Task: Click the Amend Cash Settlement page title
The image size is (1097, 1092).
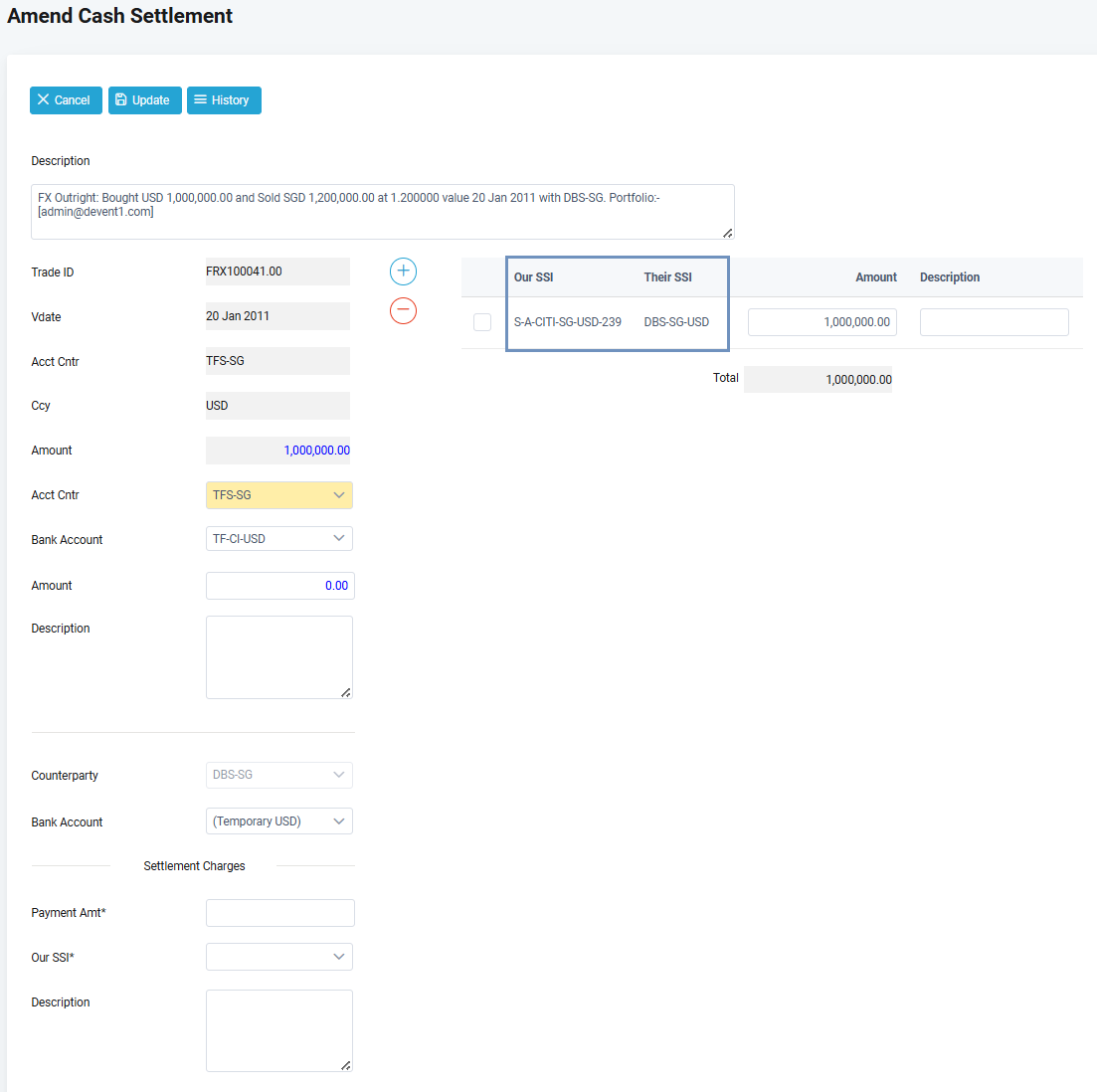Action: [x=119, y=16]
